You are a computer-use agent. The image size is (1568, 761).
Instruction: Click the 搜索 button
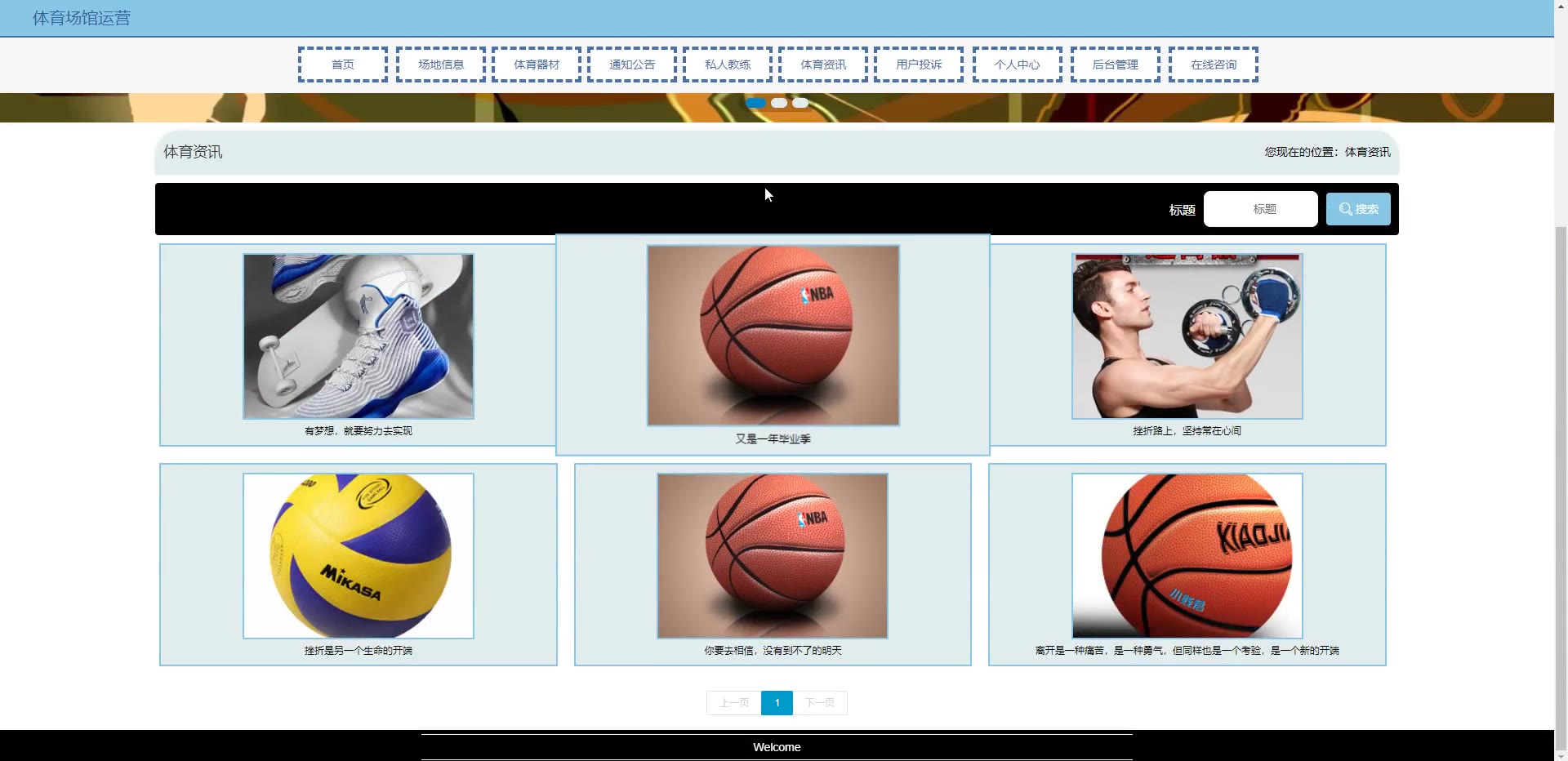coord(1358,209)
